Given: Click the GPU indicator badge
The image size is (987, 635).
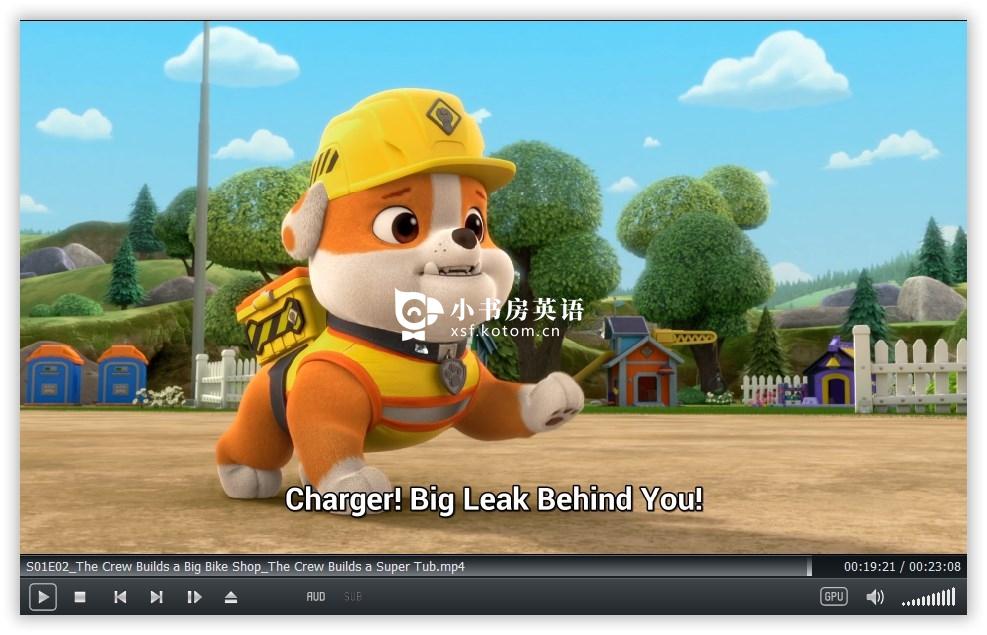Looking at the screenshot, I should [834, 597].
